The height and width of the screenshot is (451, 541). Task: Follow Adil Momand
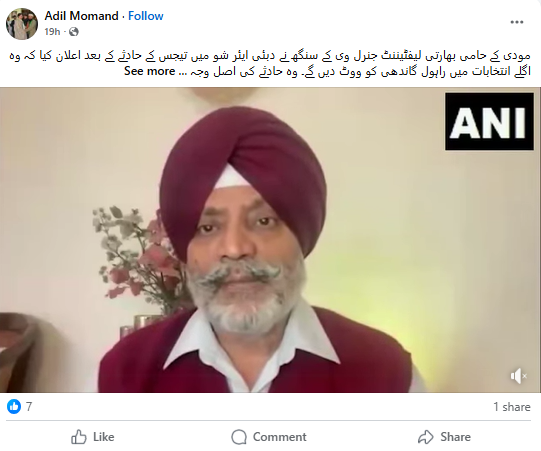146,16
